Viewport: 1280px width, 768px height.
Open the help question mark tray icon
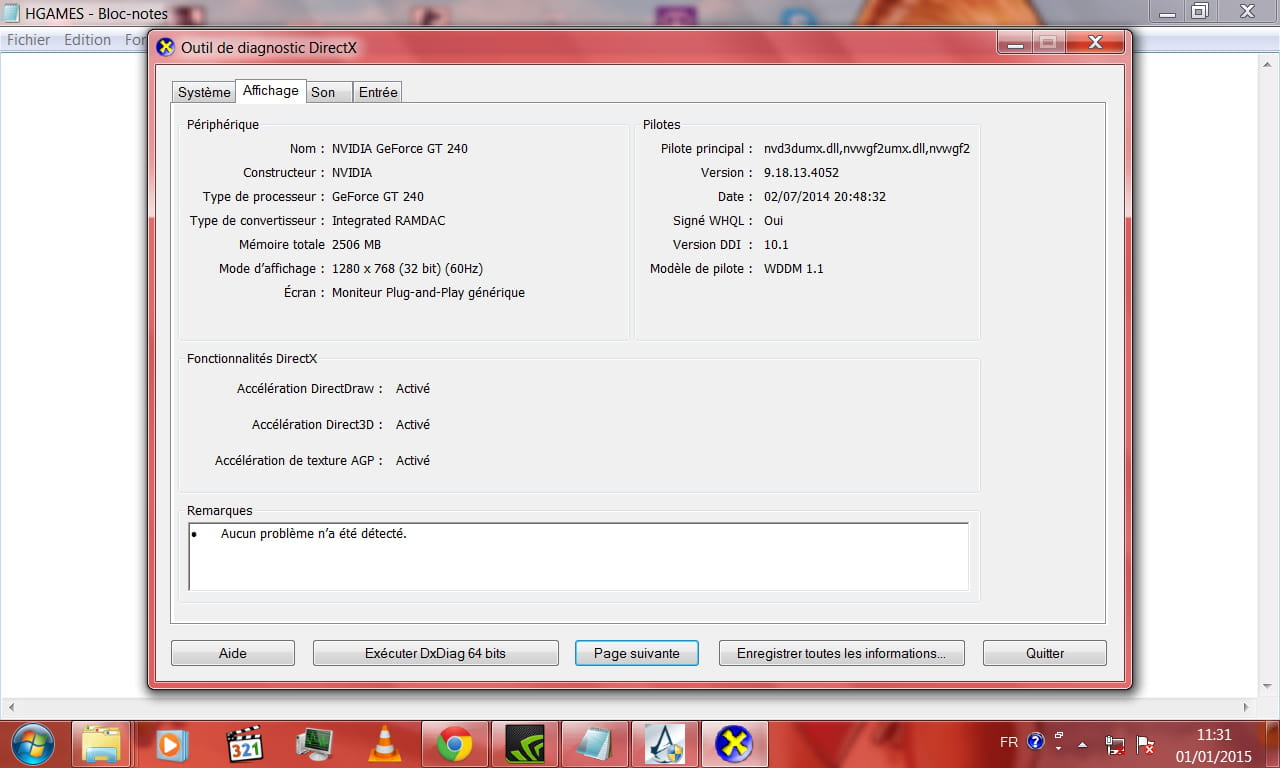coord(1035,743)
